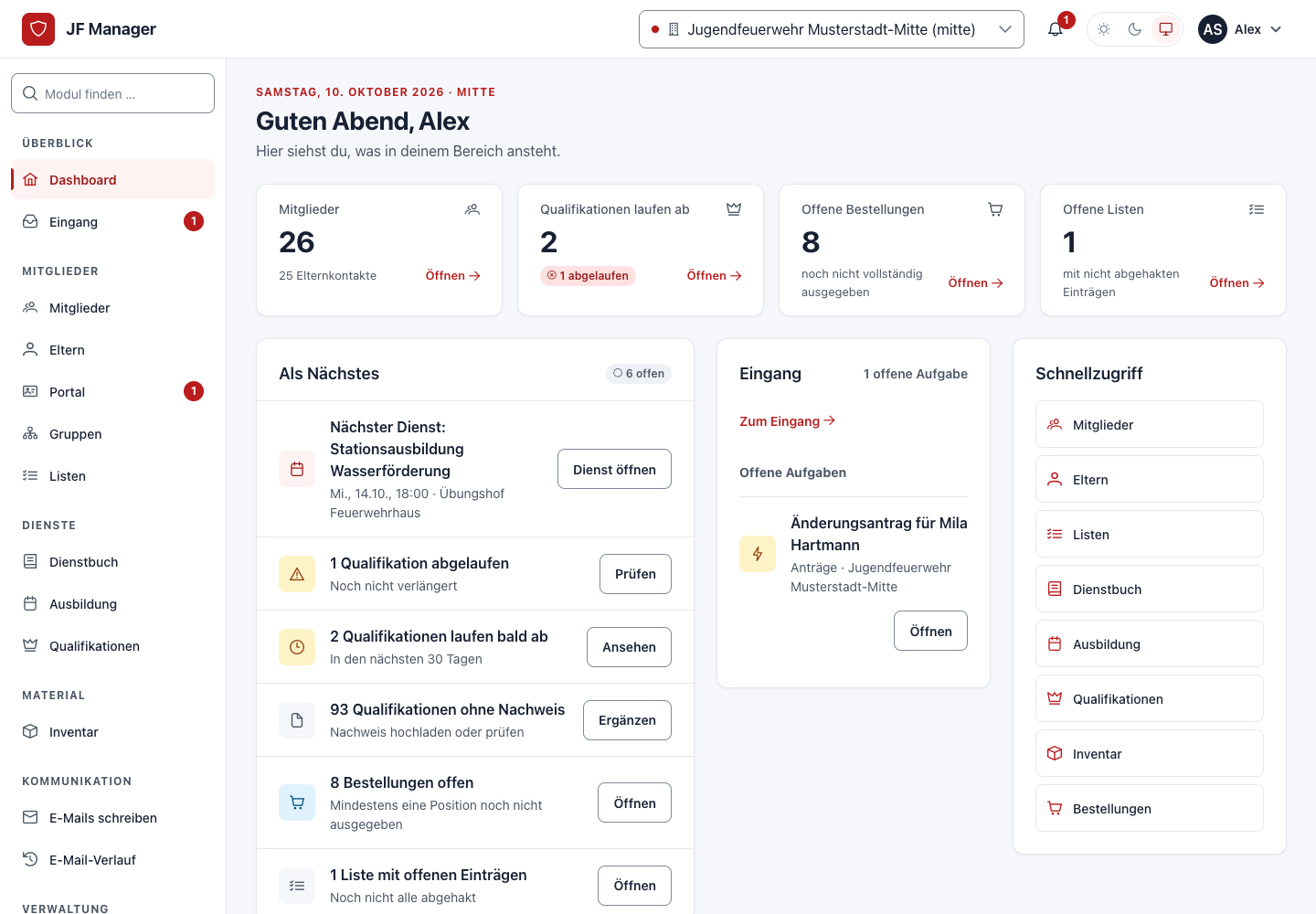Focus the Modul finden search field
This screenshot has height=914, width=1316.
[x=113, y=93]
